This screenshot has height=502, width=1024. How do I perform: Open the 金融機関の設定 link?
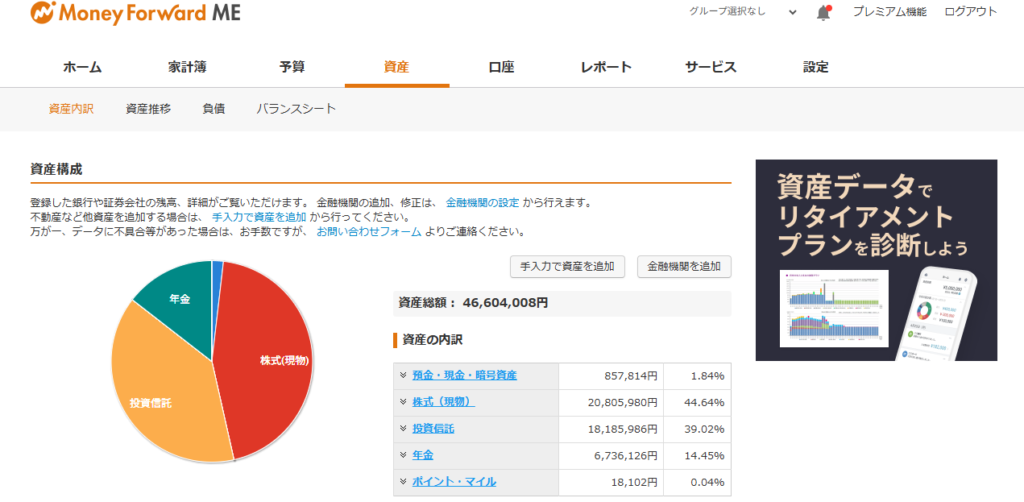(x=482, y=202)
